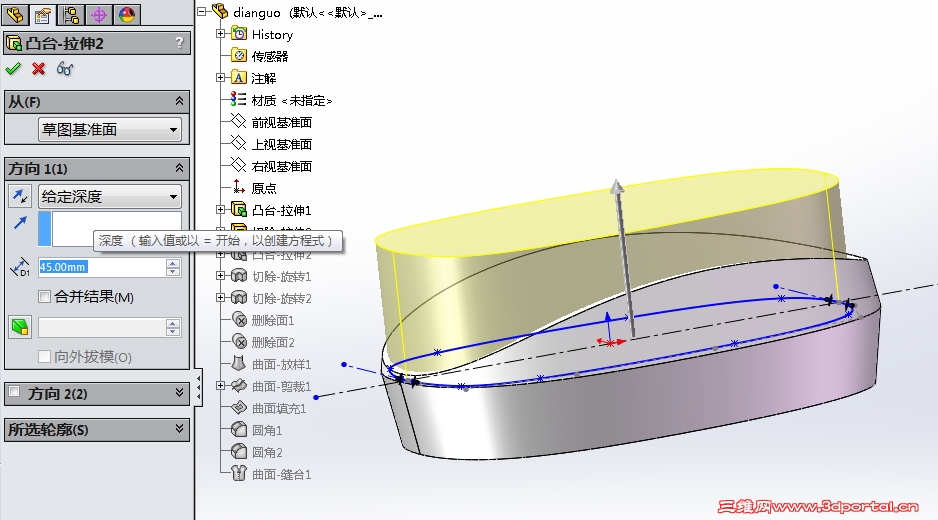Open help for 凸台-拉伸2 feature
Image resolution: width=938 pixels, height=520 pixels.
click(179, 43)
